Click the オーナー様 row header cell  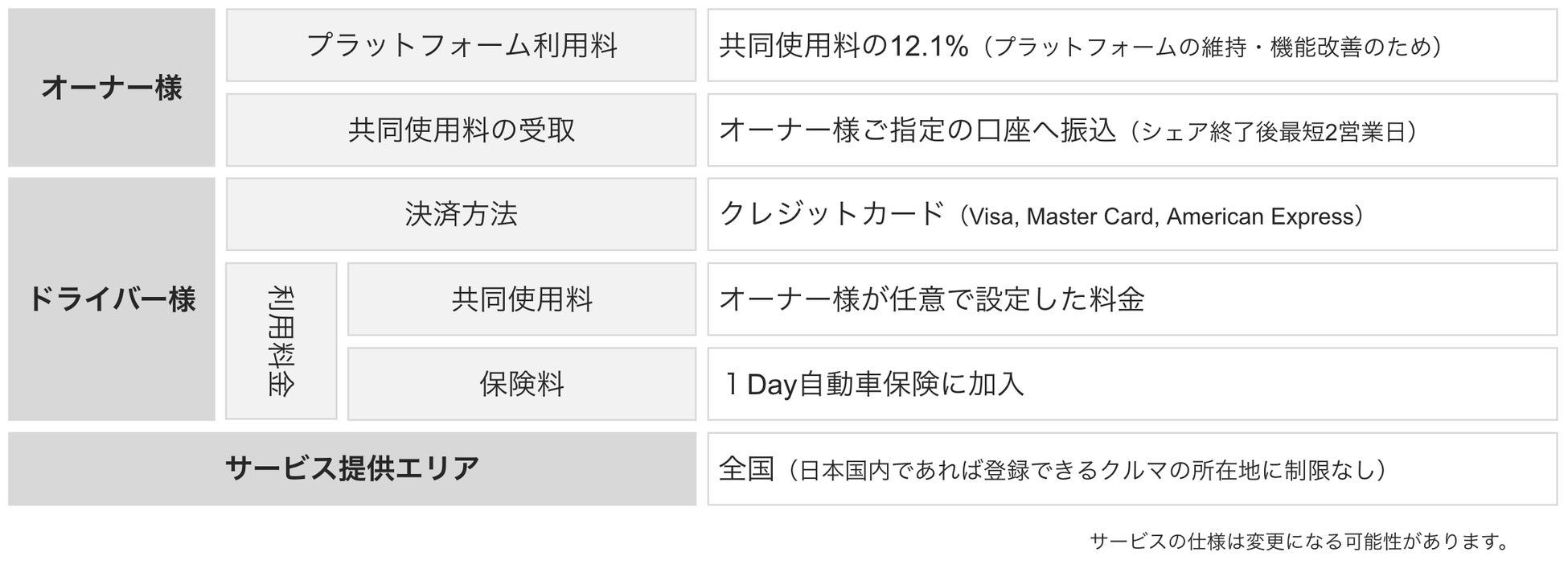point(112,88)
